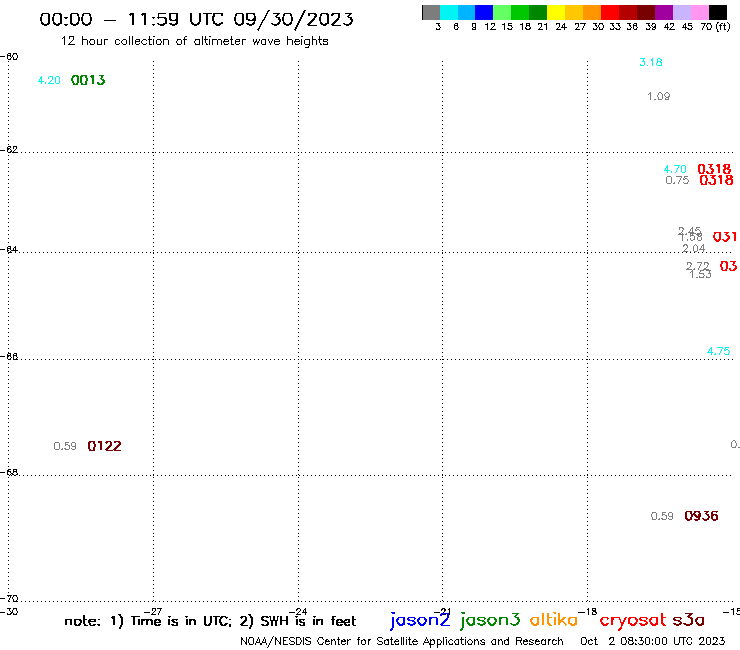740x650 pixels.
Task: Click the cyan swatch in the color scale
Action: pyautogui.click(x=449, y=12)
